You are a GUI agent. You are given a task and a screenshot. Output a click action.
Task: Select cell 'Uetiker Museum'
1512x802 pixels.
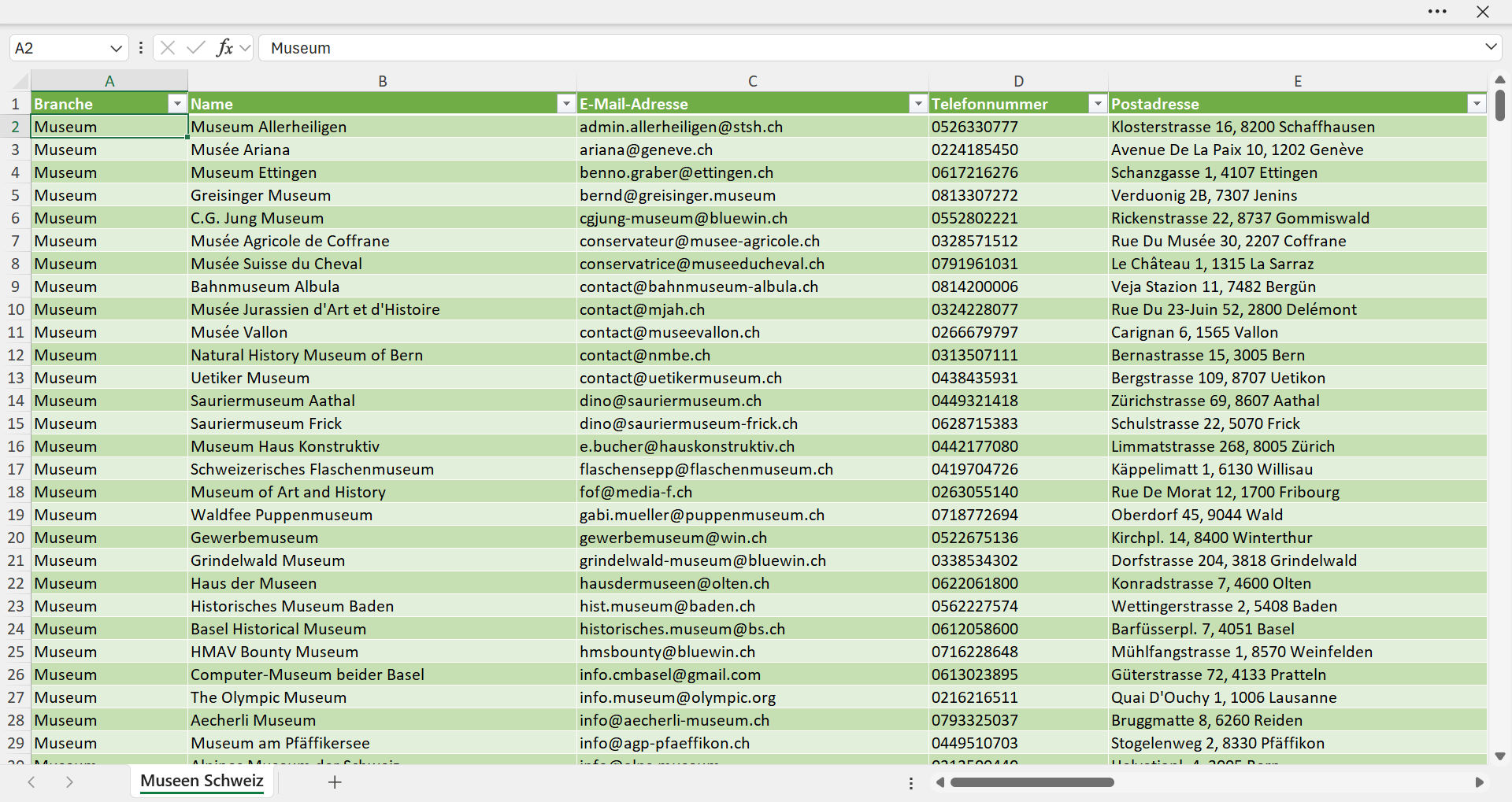(x=383, y=378)
